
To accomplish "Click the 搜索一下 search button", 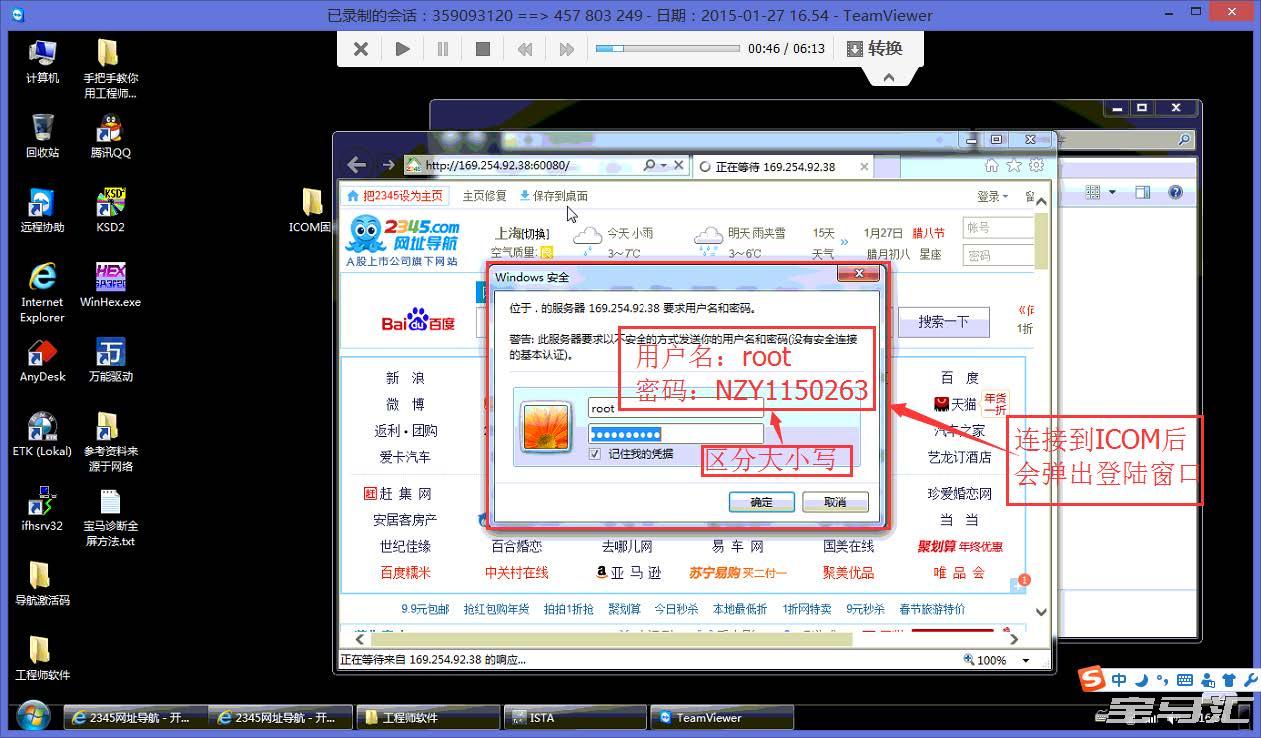I will tap(944, 321).
